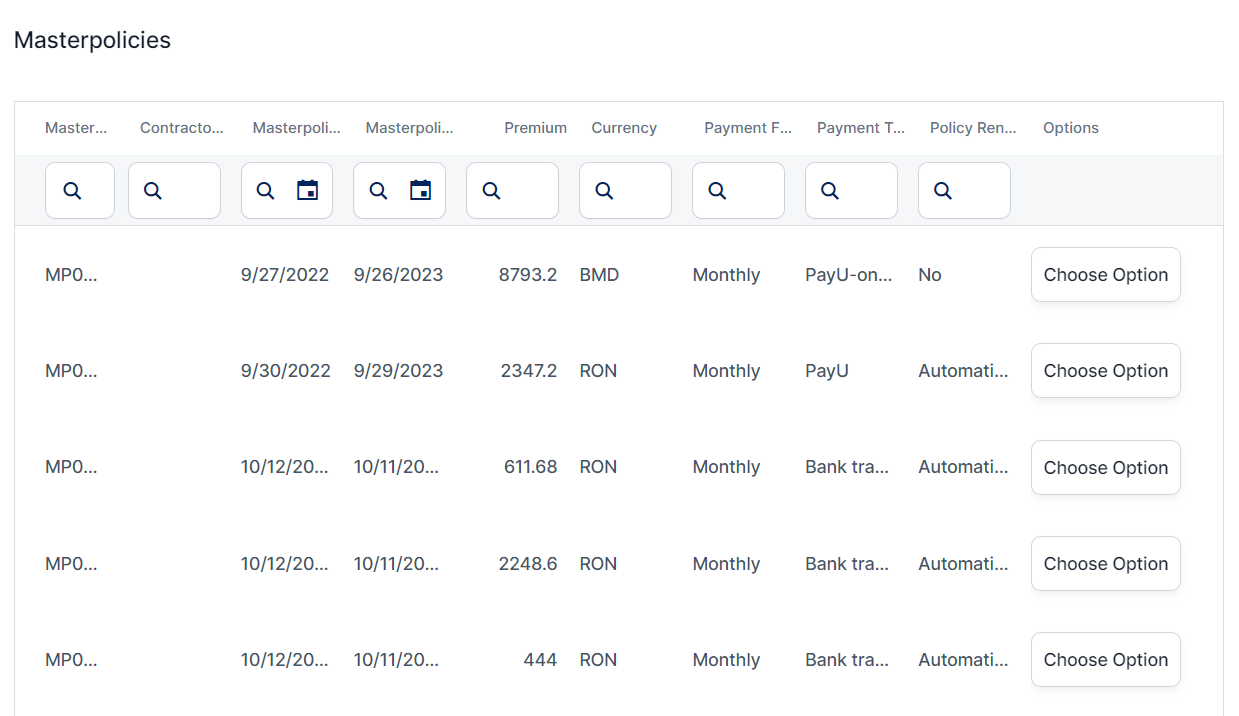The image size is (1239, 716).
Task: Click search icon in Premium filter
Action: pos(491,191)
